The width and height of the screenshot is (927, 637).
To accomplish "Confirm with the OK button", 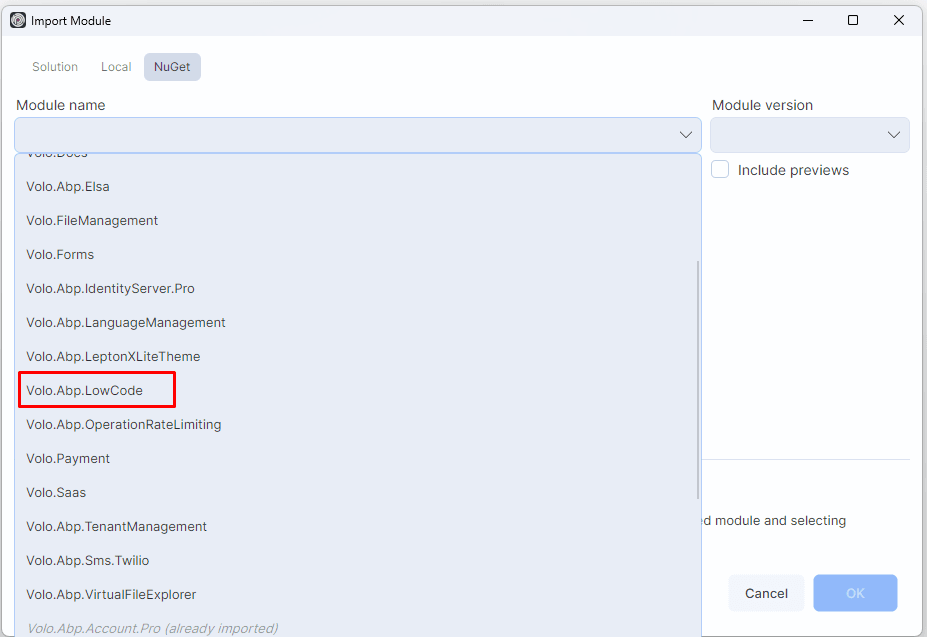I will pyautogui.click(x=855, y=593).
